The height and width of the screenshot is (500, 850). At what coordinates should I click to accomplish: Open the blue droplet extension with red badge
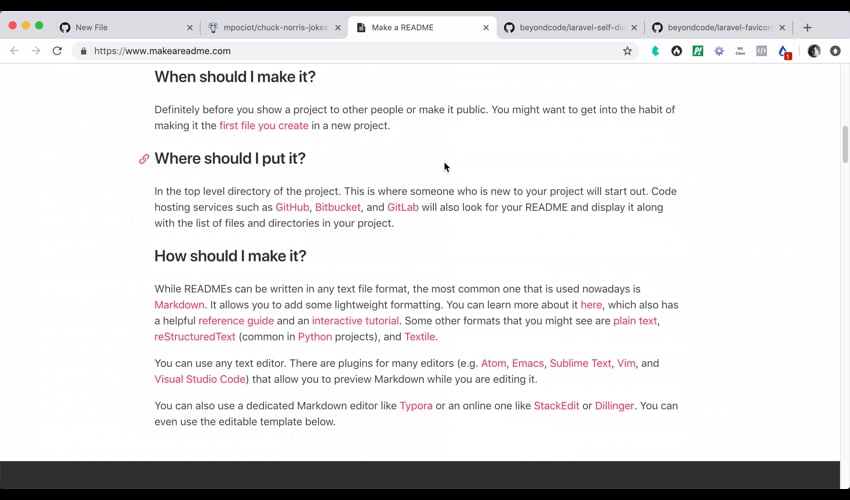click(784, 52)
